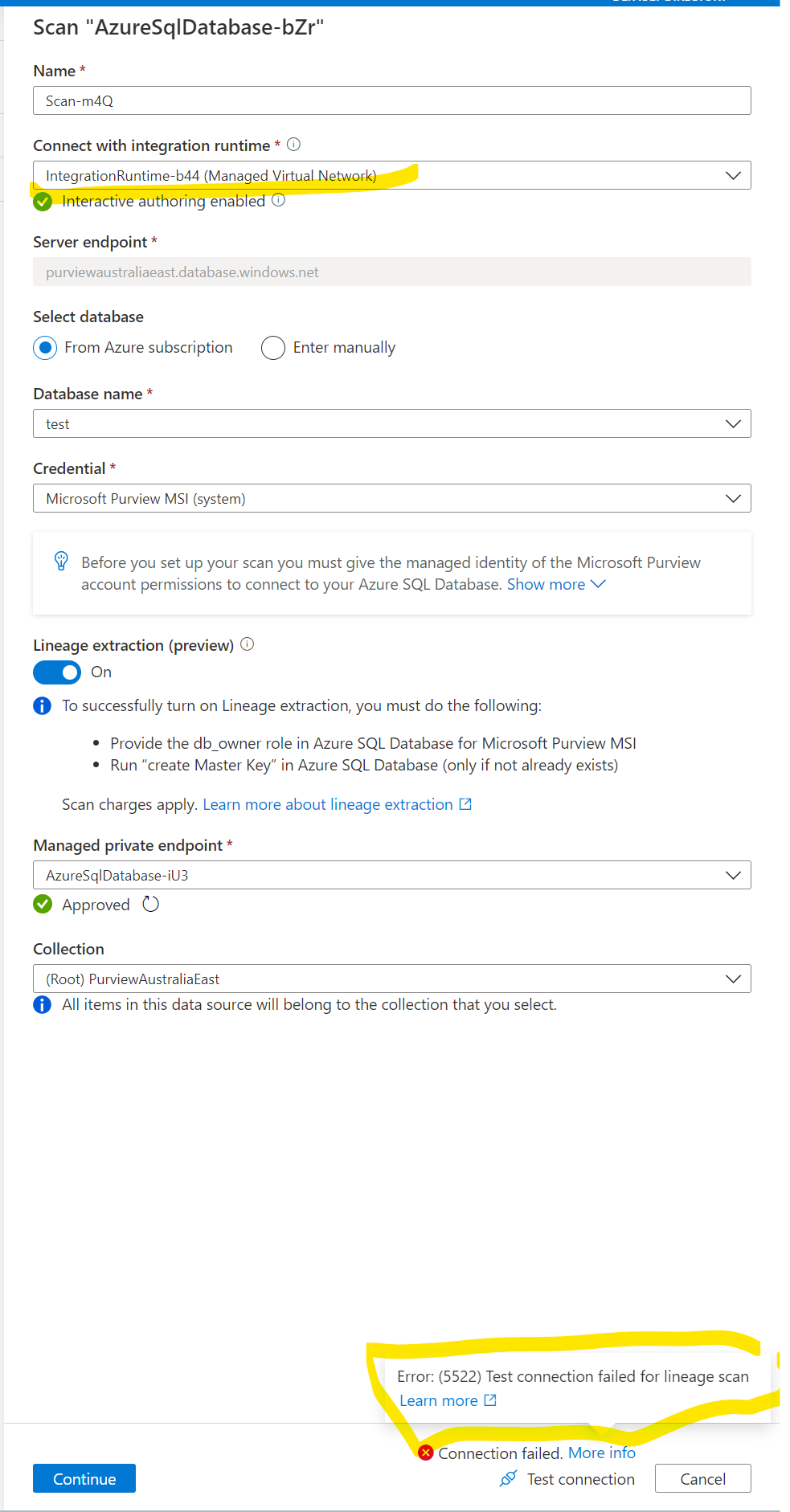This screenshot has width=790, height=1512.
Task: Click the 'Interactive authoring enabled' text
Action: pos(163,201)
